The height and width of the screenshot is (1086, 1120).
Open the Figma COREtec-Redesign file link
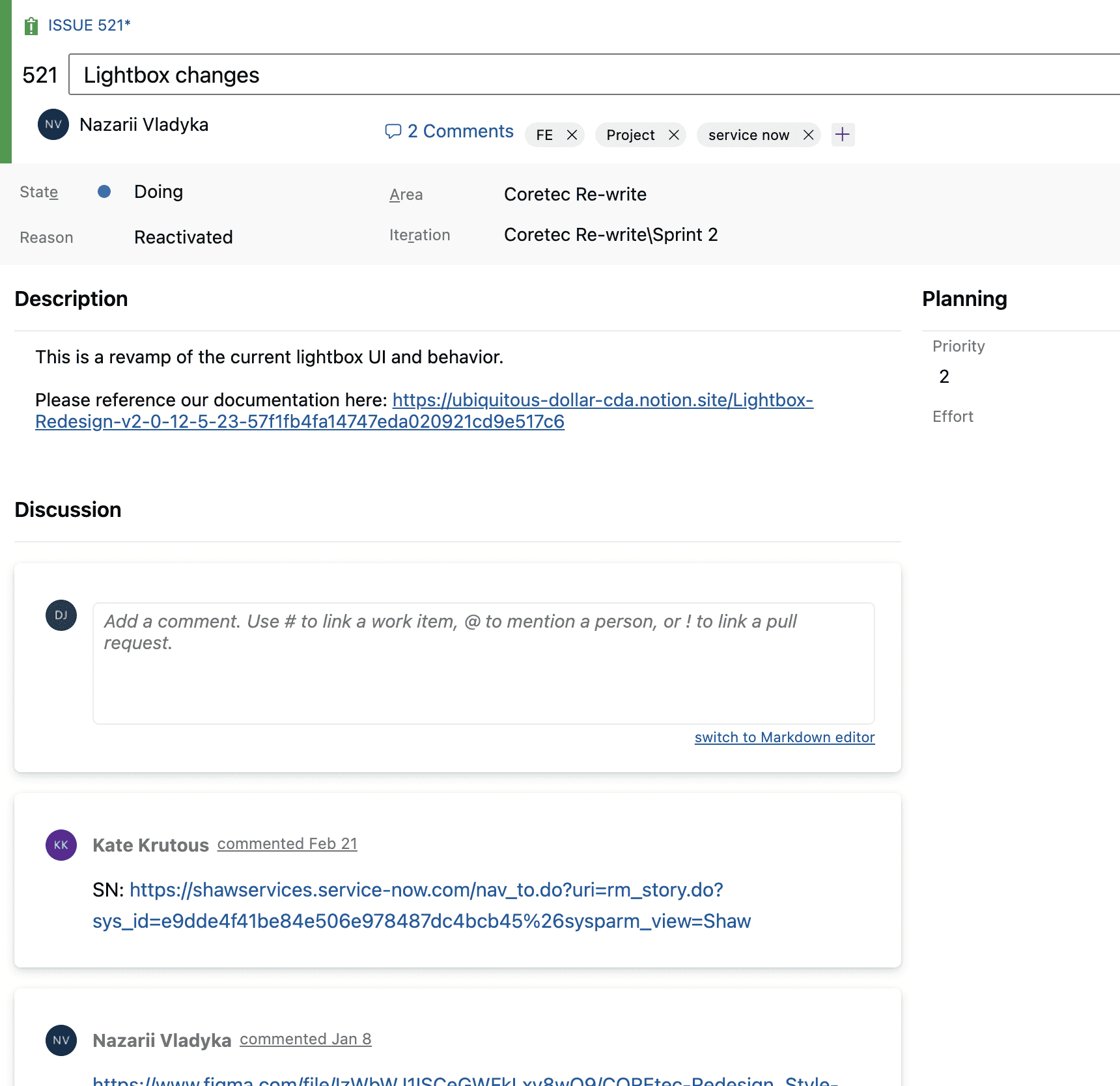pyautogui.click(x=465, y=1080)
